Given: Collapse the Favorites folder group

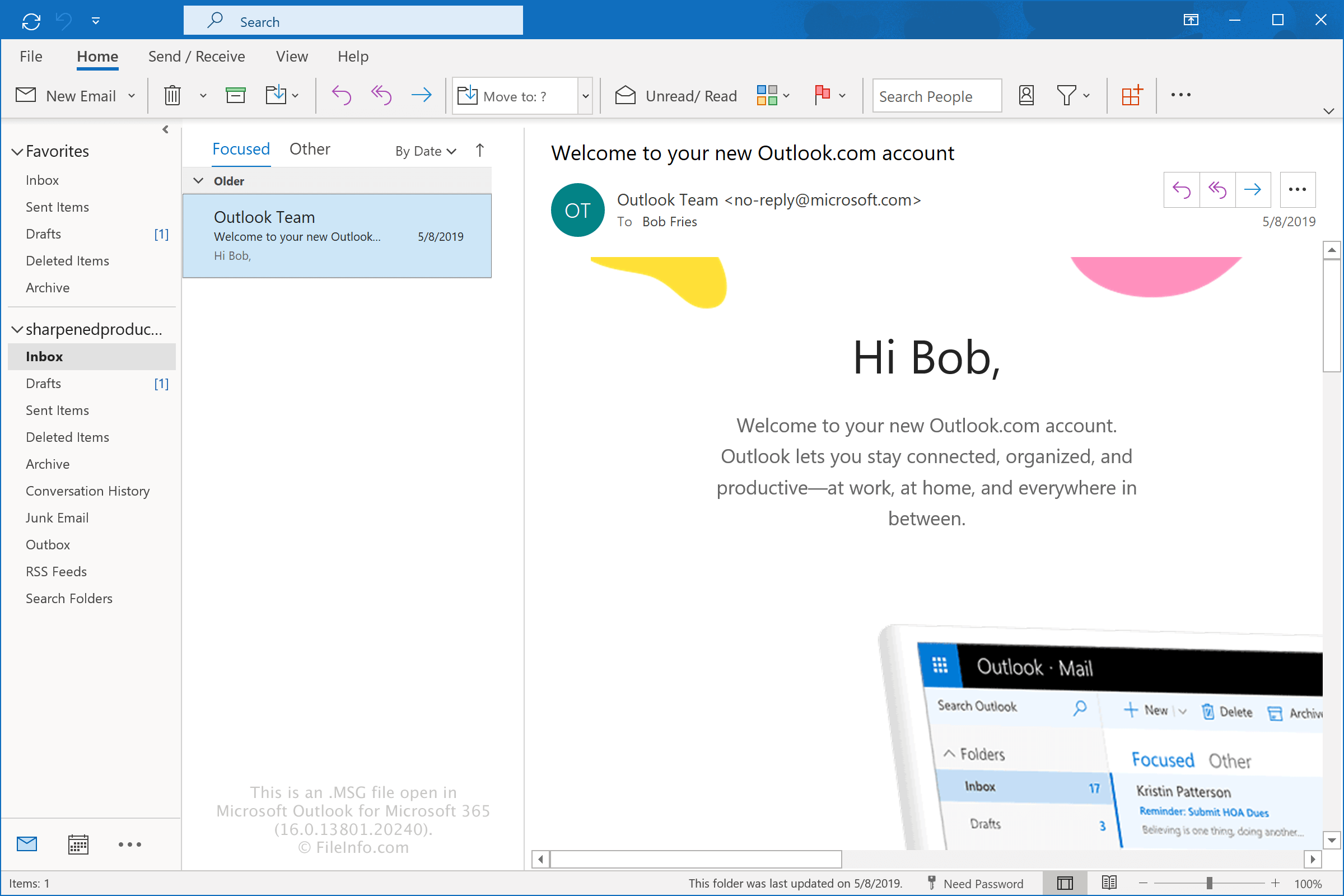Looking at the screenshot, I should 17,152.
